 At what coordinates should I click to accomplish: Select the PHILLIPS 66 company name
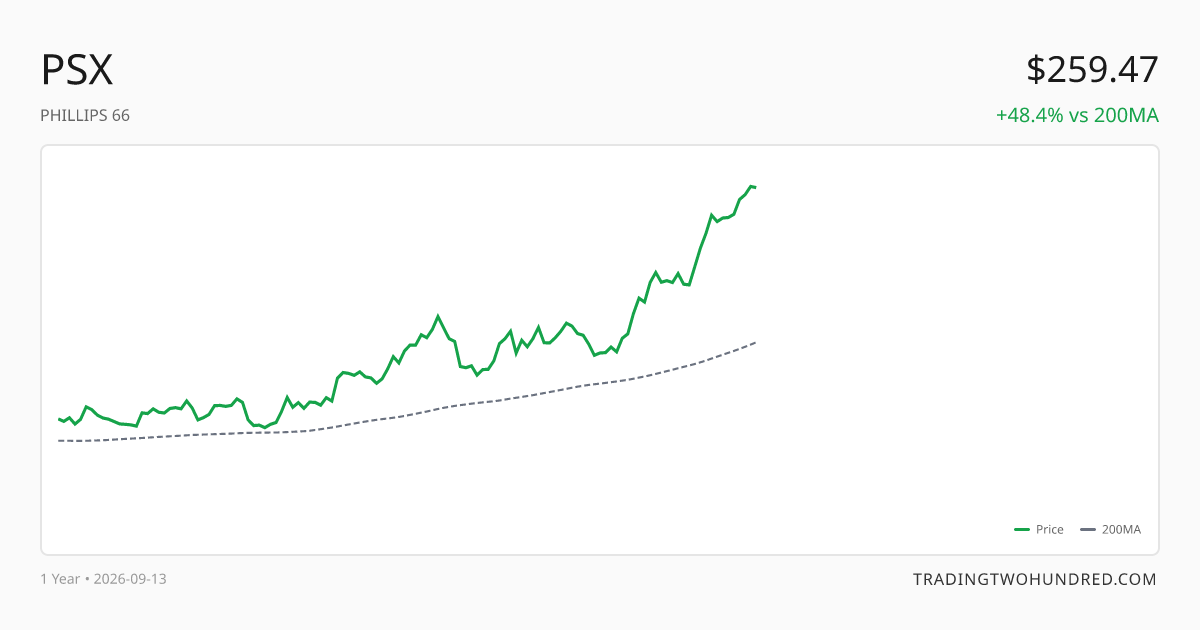[85, 115]
